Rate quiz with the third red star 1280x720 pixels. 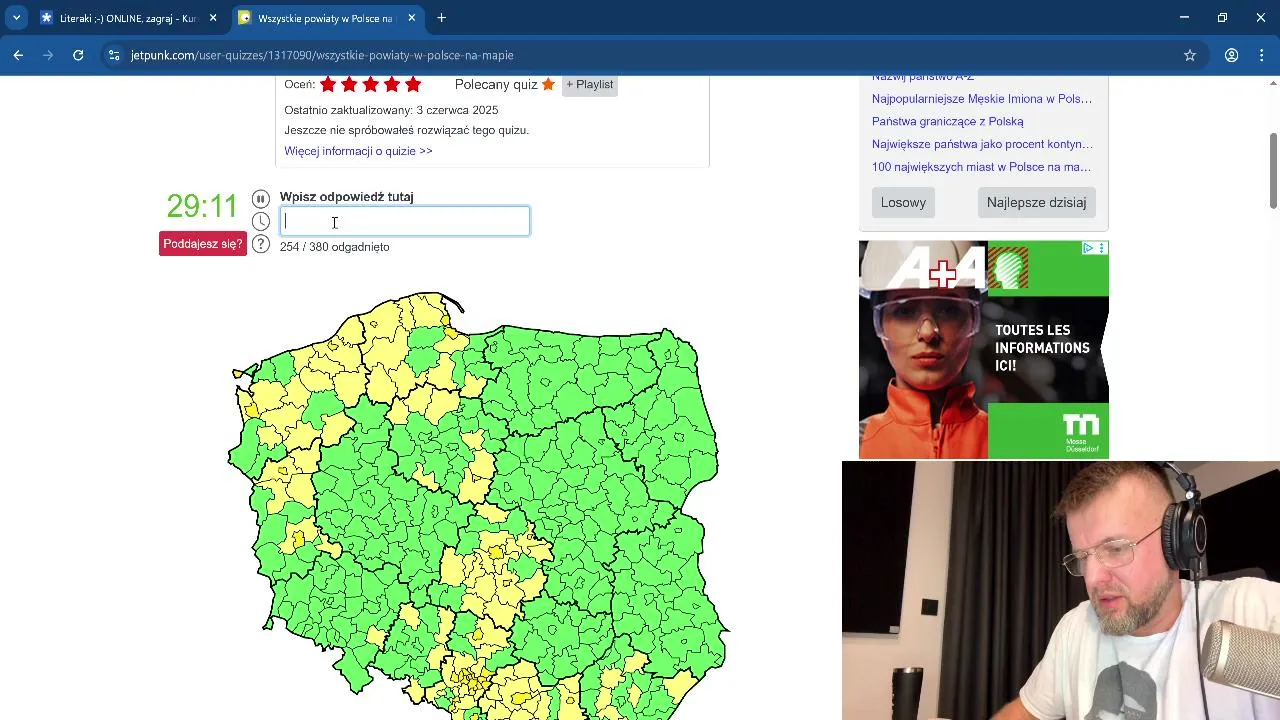click(x=370, y=85)
